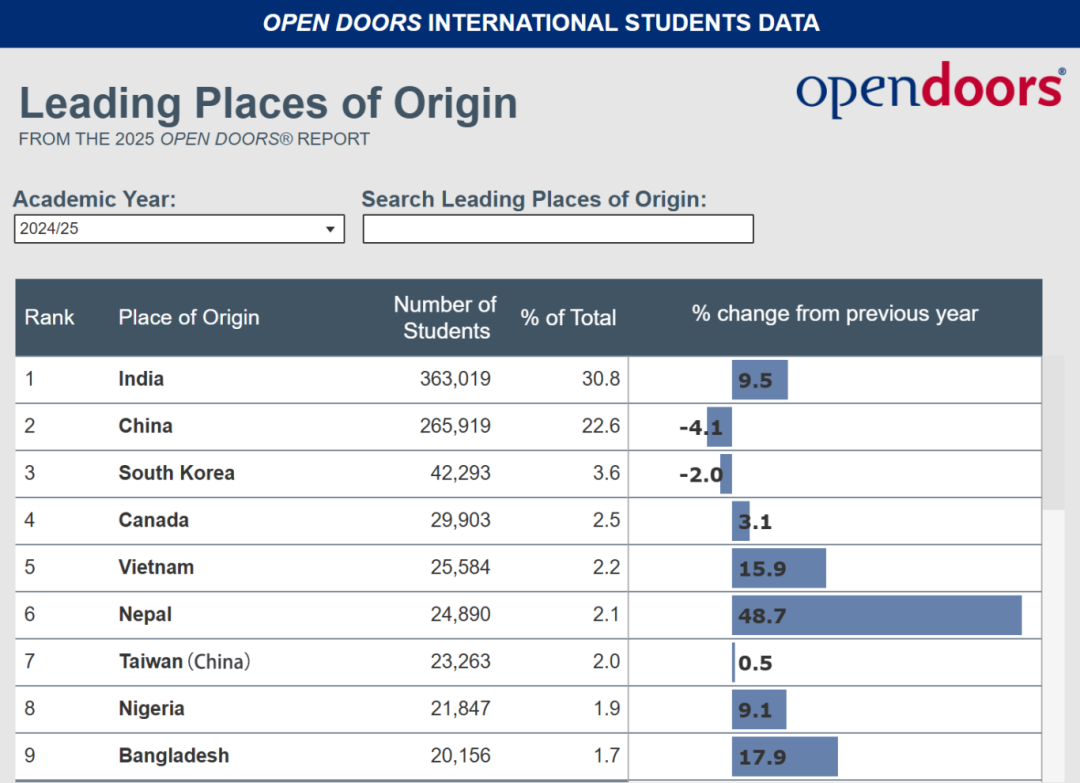Click the China -4.1 negative bar
1080x783 pixels.
click(x=719, y=427)
